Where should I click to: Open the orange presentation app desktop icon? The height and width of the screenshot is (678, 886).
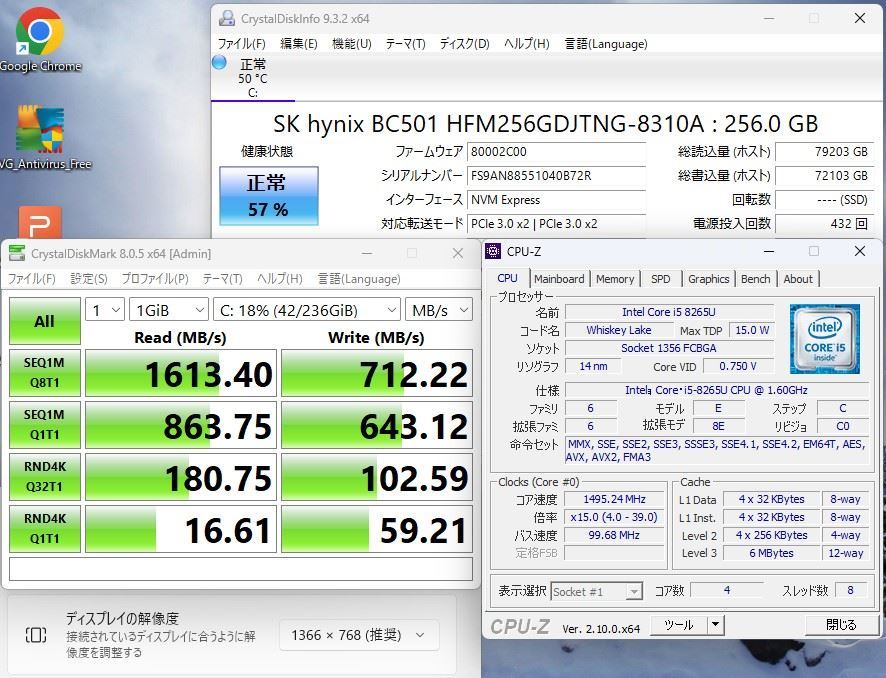click(40, 223)
